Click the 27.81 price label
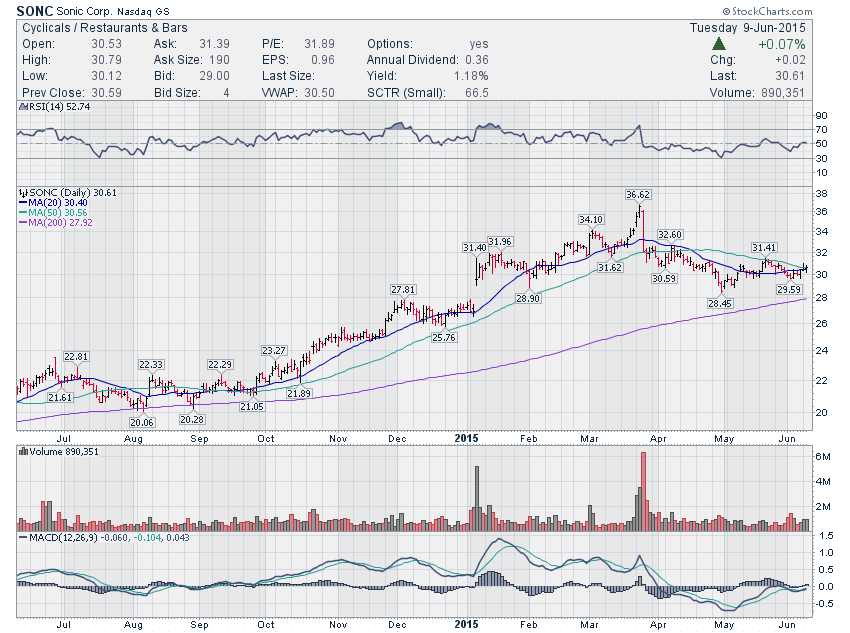The height and width of the screenshot is (633, 850). tap(403, 289)
